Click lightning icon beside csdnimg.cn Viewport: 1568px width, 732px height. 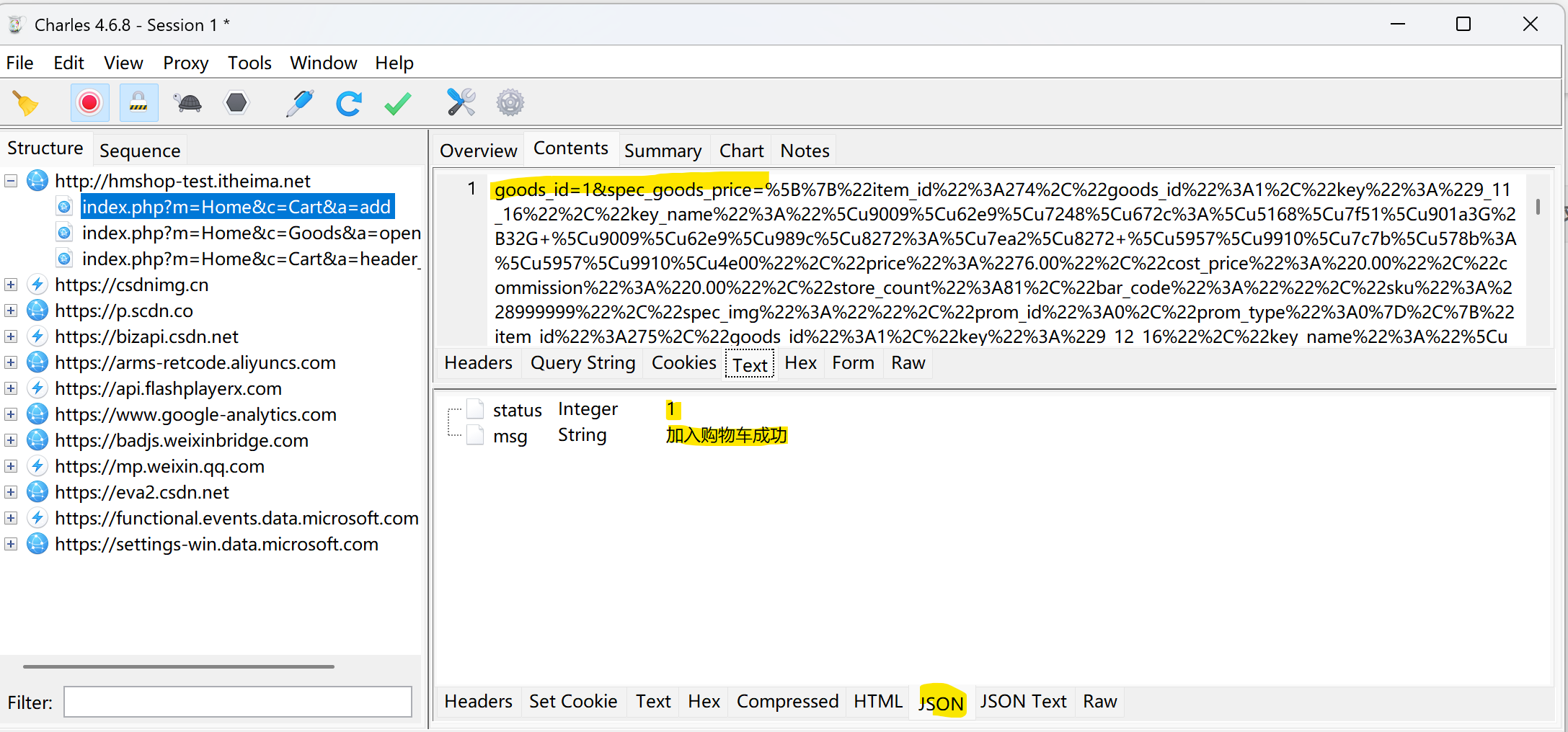tap(37, 285)
